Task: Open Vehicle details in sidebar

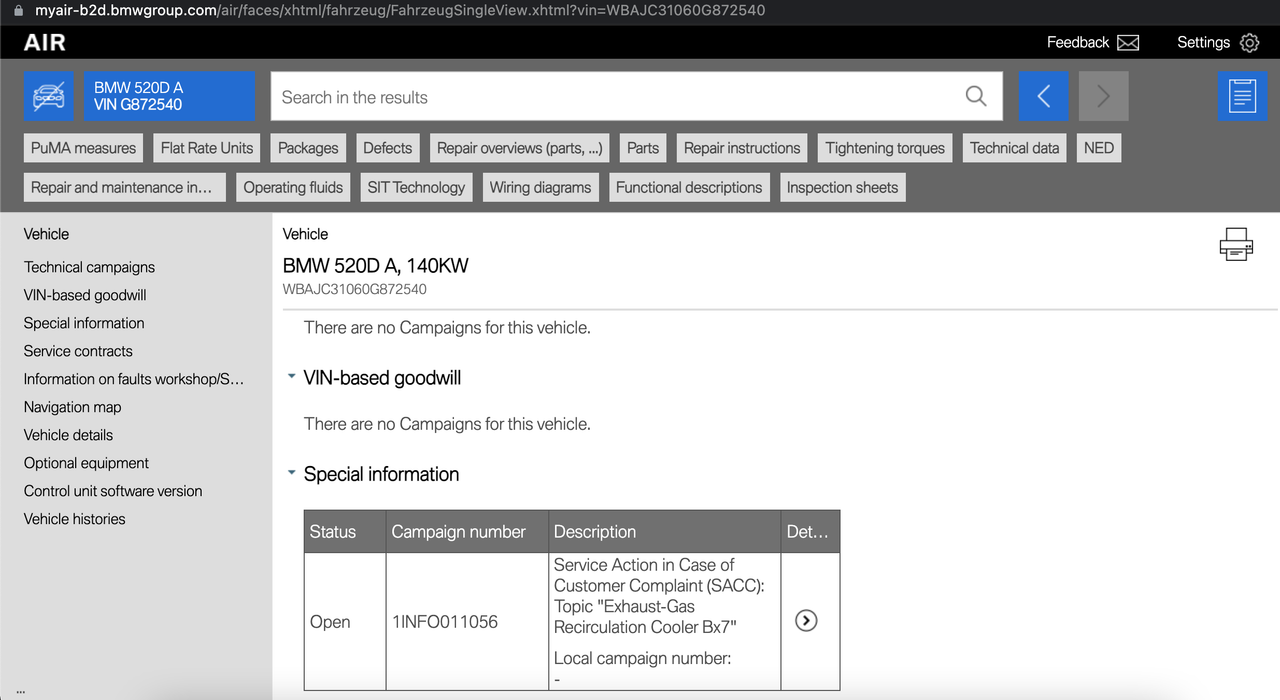Action: click(68, 435)
